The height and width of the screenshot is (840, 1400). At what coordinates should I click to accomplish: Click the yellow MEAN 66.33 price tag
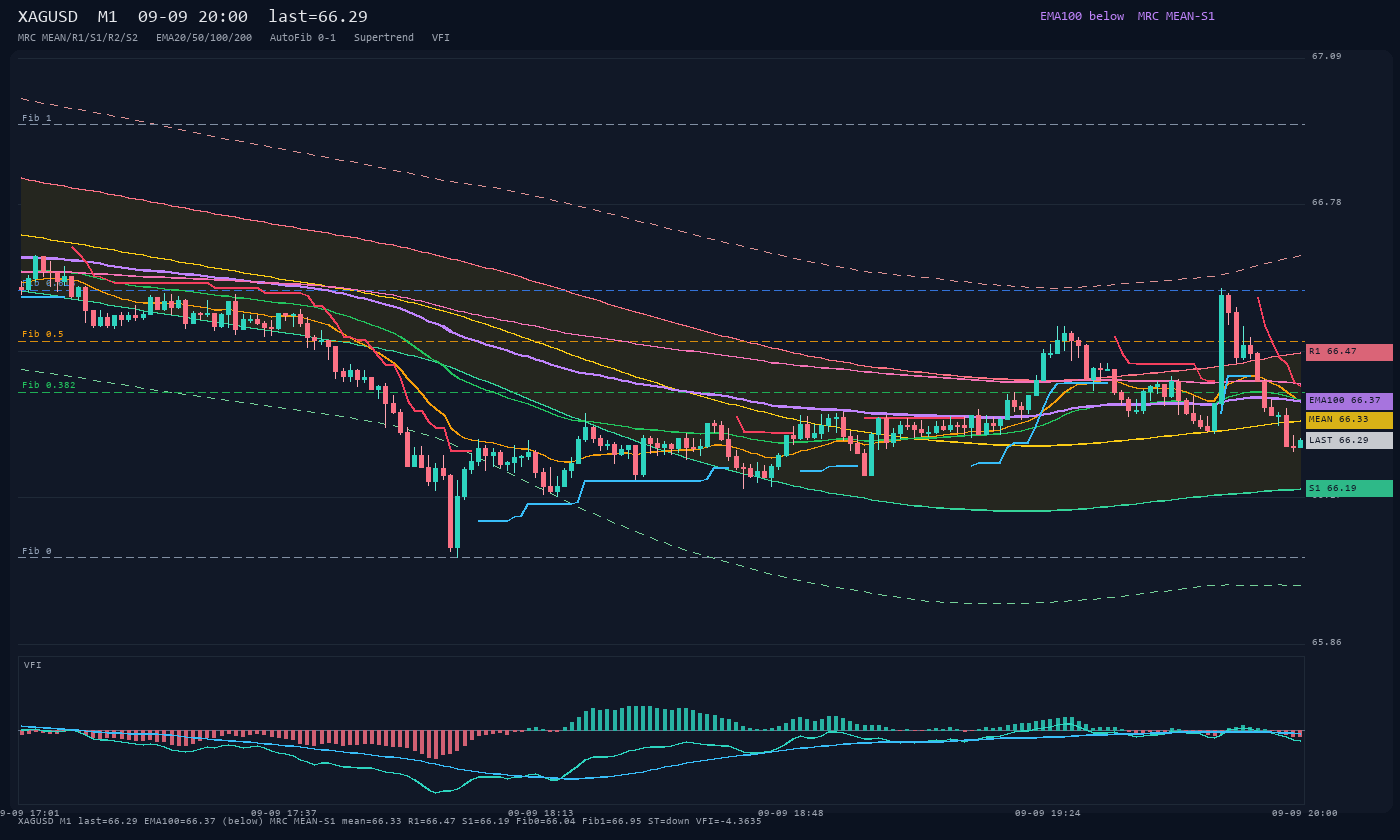click(1349, 420)
